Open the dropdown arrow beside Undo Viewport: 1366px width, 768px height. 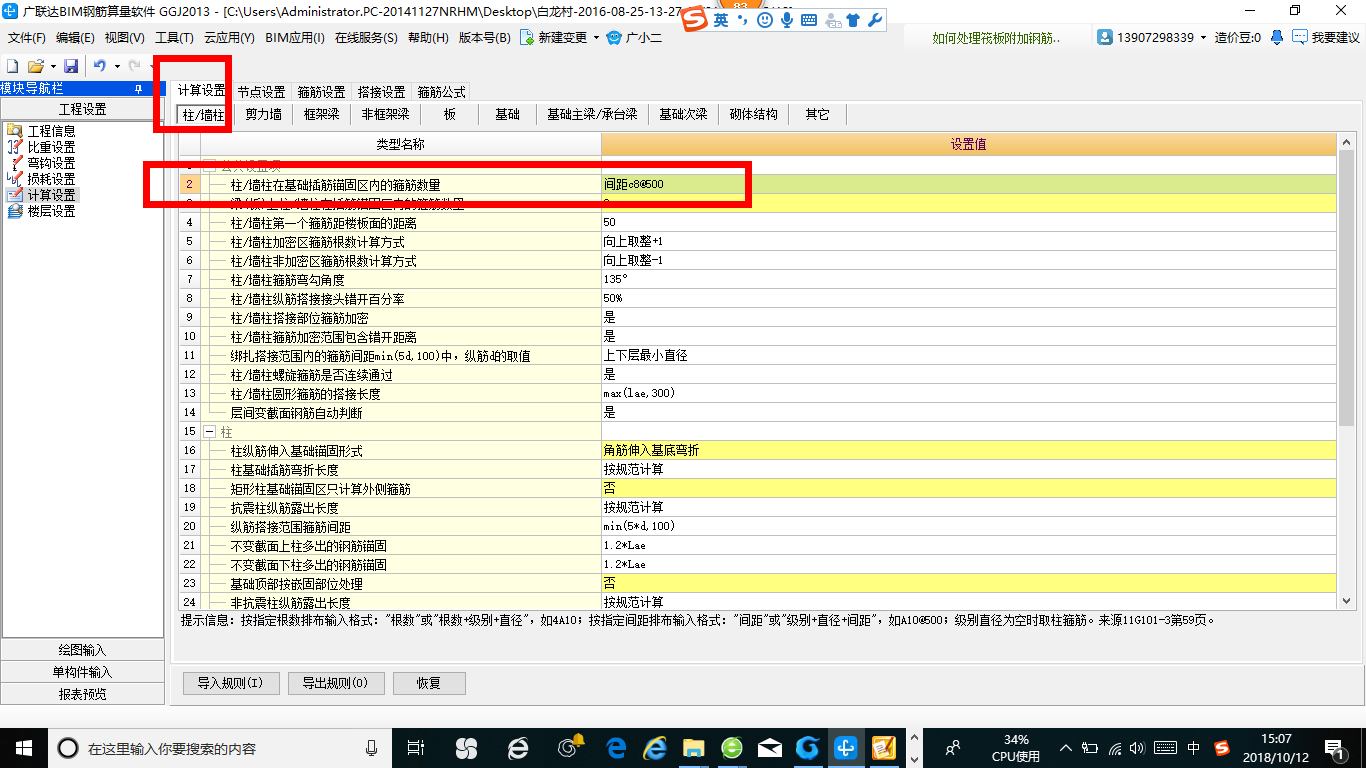tap(117, 66)
